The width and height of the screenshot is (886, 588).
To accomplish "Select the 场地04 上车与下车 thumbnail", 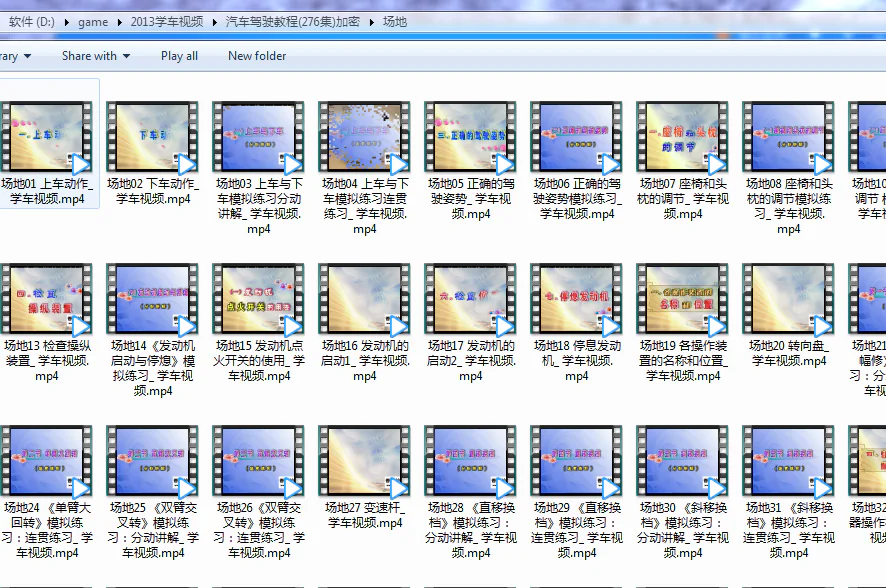I will pyautogui.click(x=364, y=135).
